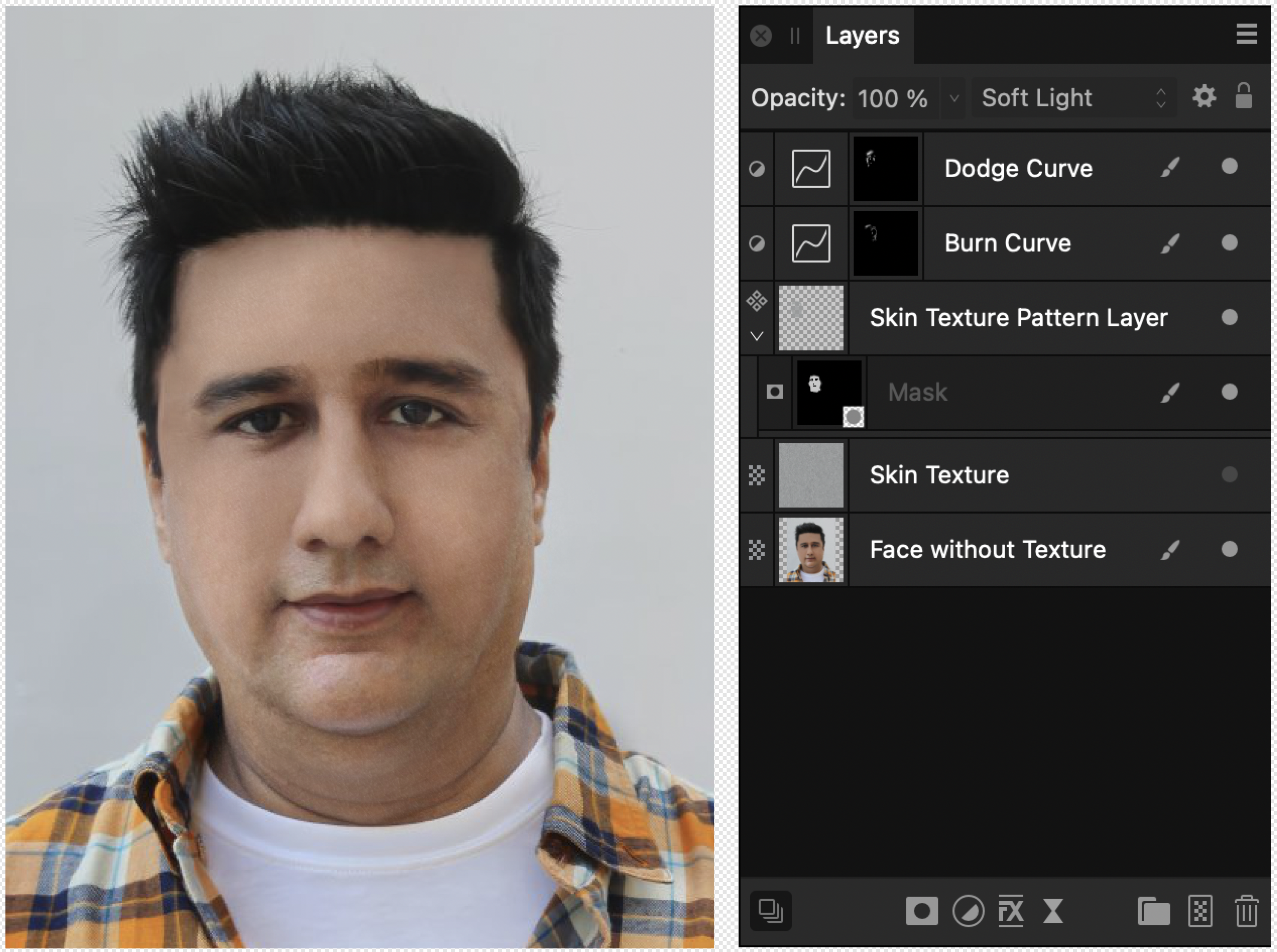The width and height of the screenshot is (1277, 952).
Task: Click the Burn Curve brush icon
Action: click(1170, 243)
